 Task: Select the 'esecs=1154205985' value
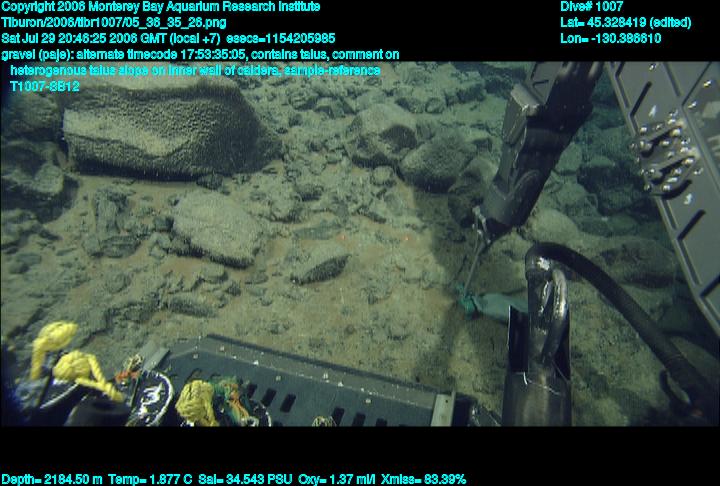tap(281, 38)
